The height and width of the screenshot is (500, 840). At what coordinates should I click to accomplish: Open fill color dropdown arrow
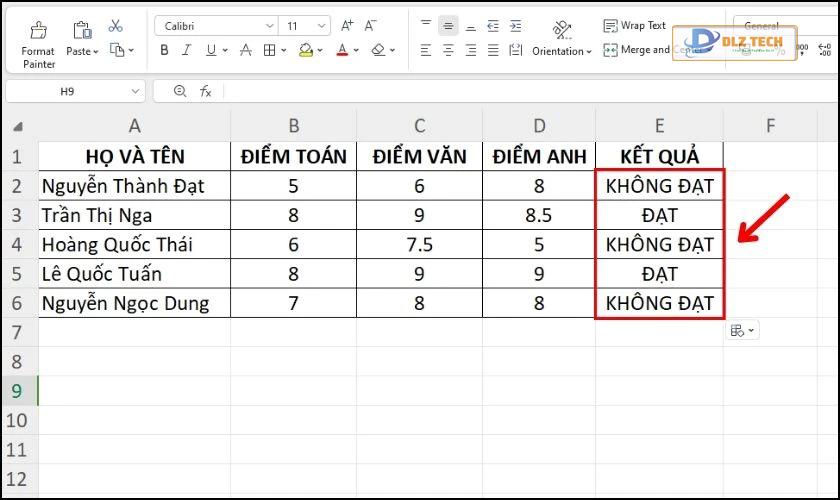click(320, 50)
